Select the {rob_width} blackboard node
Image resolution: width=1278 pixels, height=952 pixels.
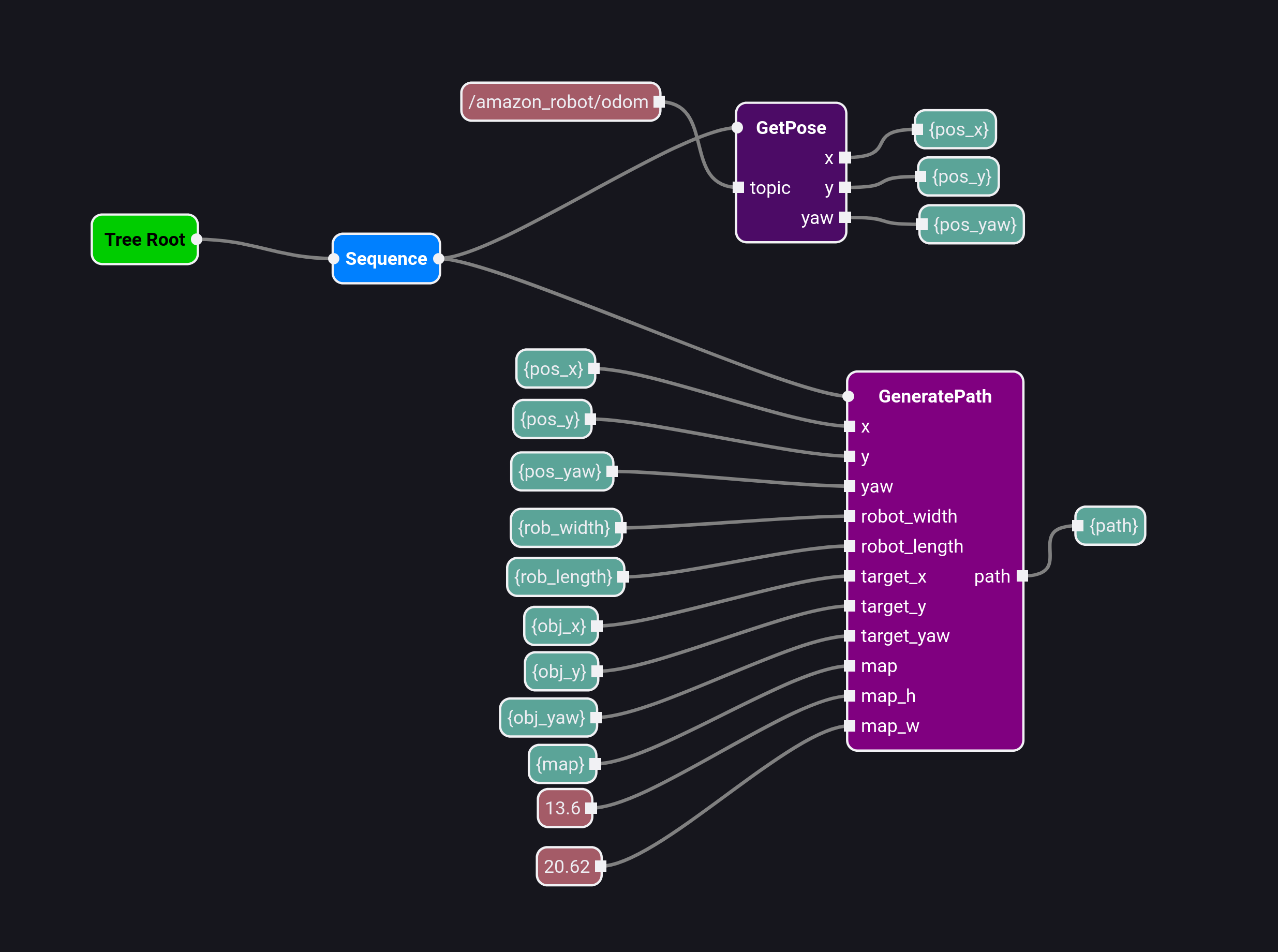click(567, 527)
